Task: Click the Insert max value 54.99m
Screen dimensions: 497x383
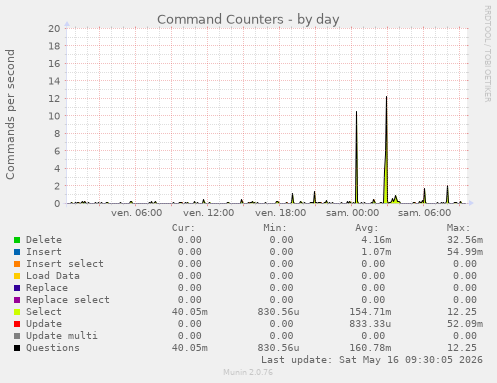Action: point(465,252)
